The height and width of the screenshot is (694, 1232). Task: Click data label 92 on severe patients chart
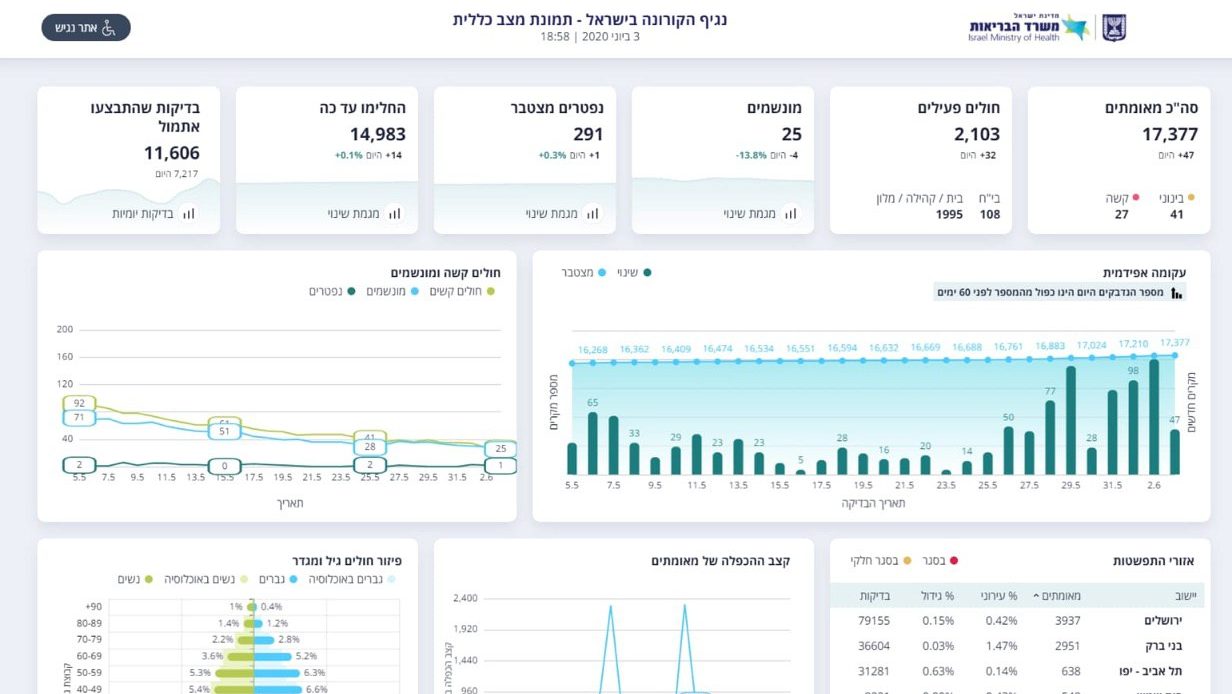(79, 404)
